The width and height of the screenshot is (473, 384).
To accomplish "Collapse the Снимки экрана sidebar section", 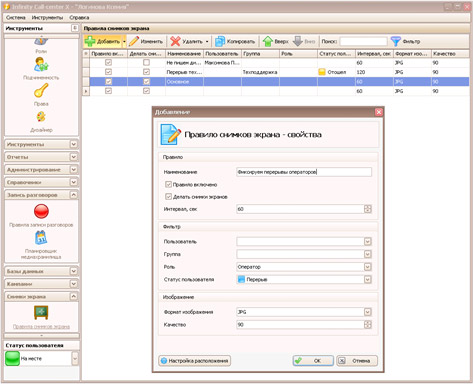I will pyautogui.click(x=74, y=297).
